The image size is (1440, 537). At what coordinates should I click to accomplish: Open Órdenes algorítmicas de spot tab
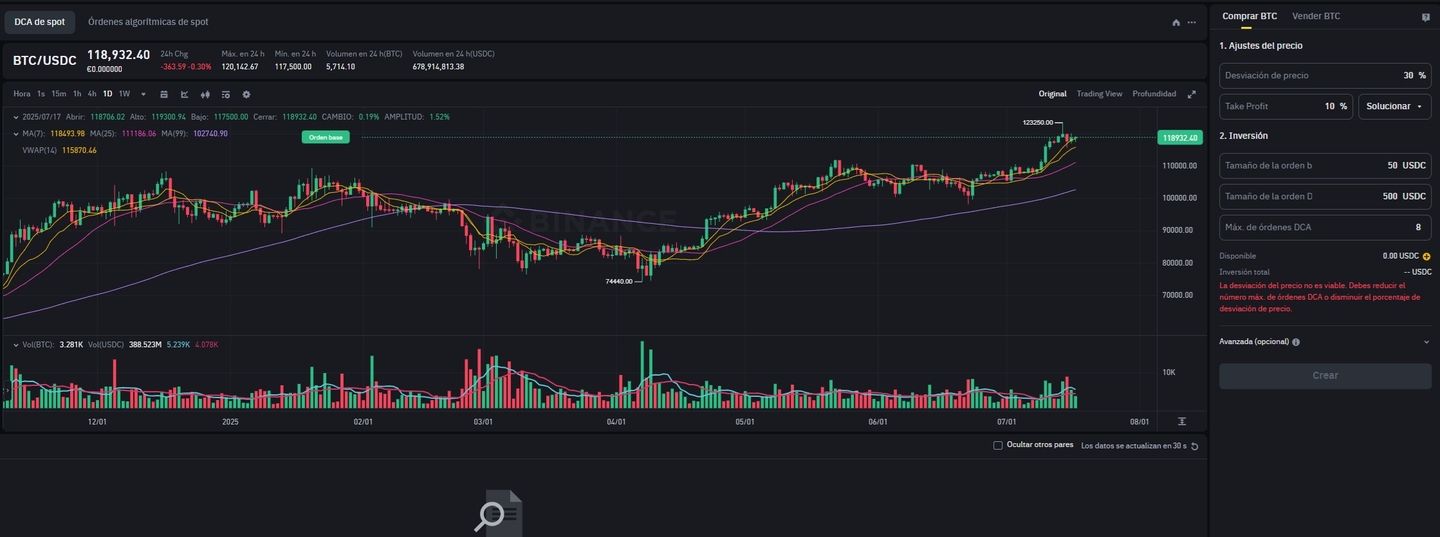click(x=148, y=22)
